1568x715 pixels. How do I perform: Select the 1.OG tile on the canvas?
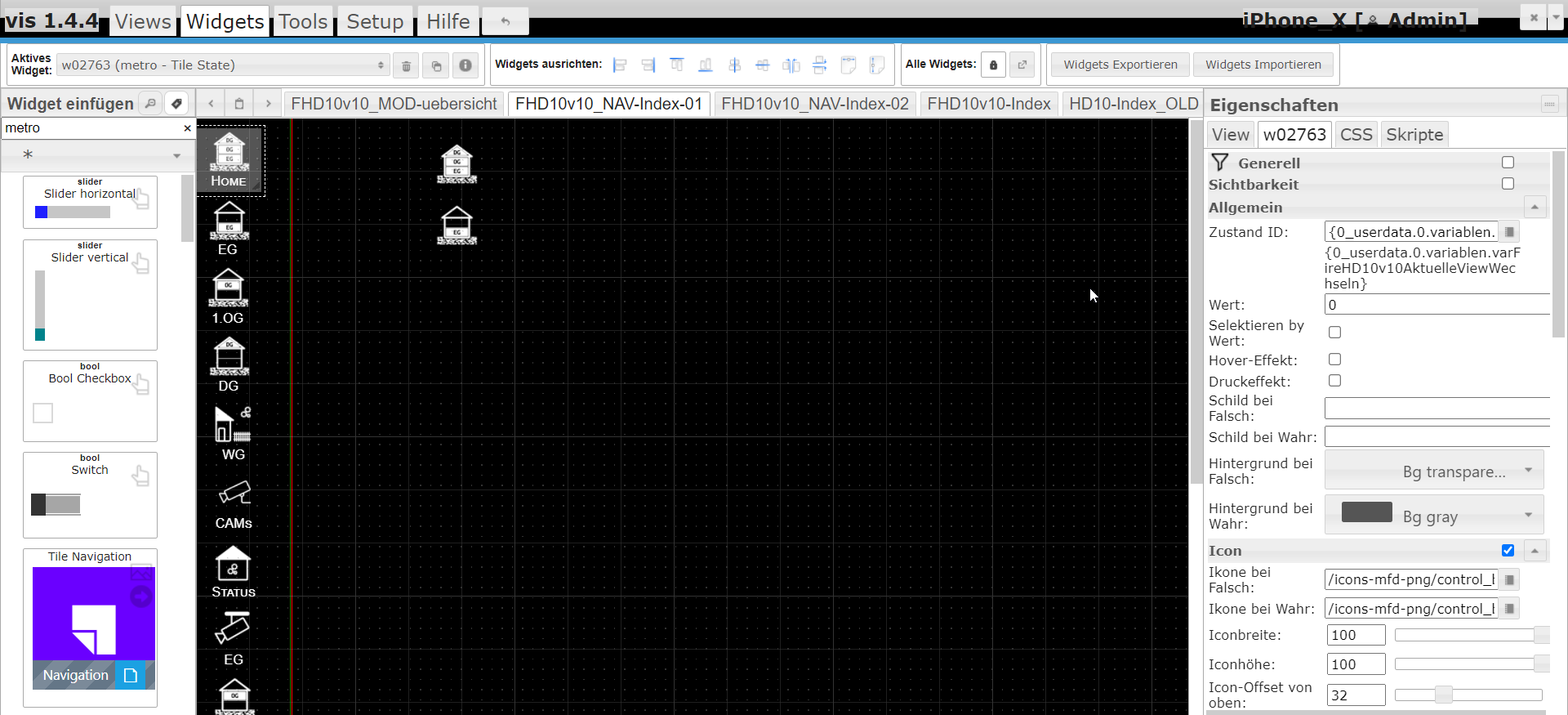point(229,297)
